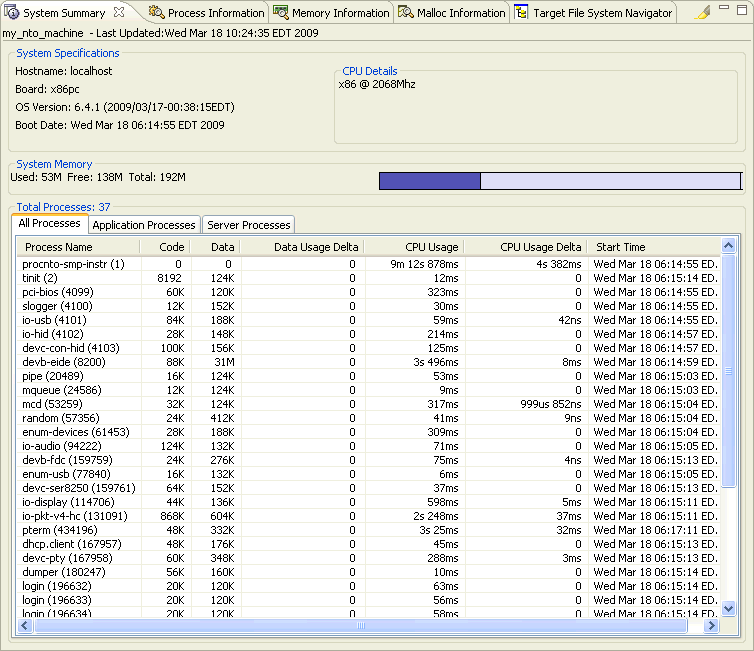This screenshot has height=651, width=754.
Task: Click the Malloc Information tab icon
Action: pos(406,13)
